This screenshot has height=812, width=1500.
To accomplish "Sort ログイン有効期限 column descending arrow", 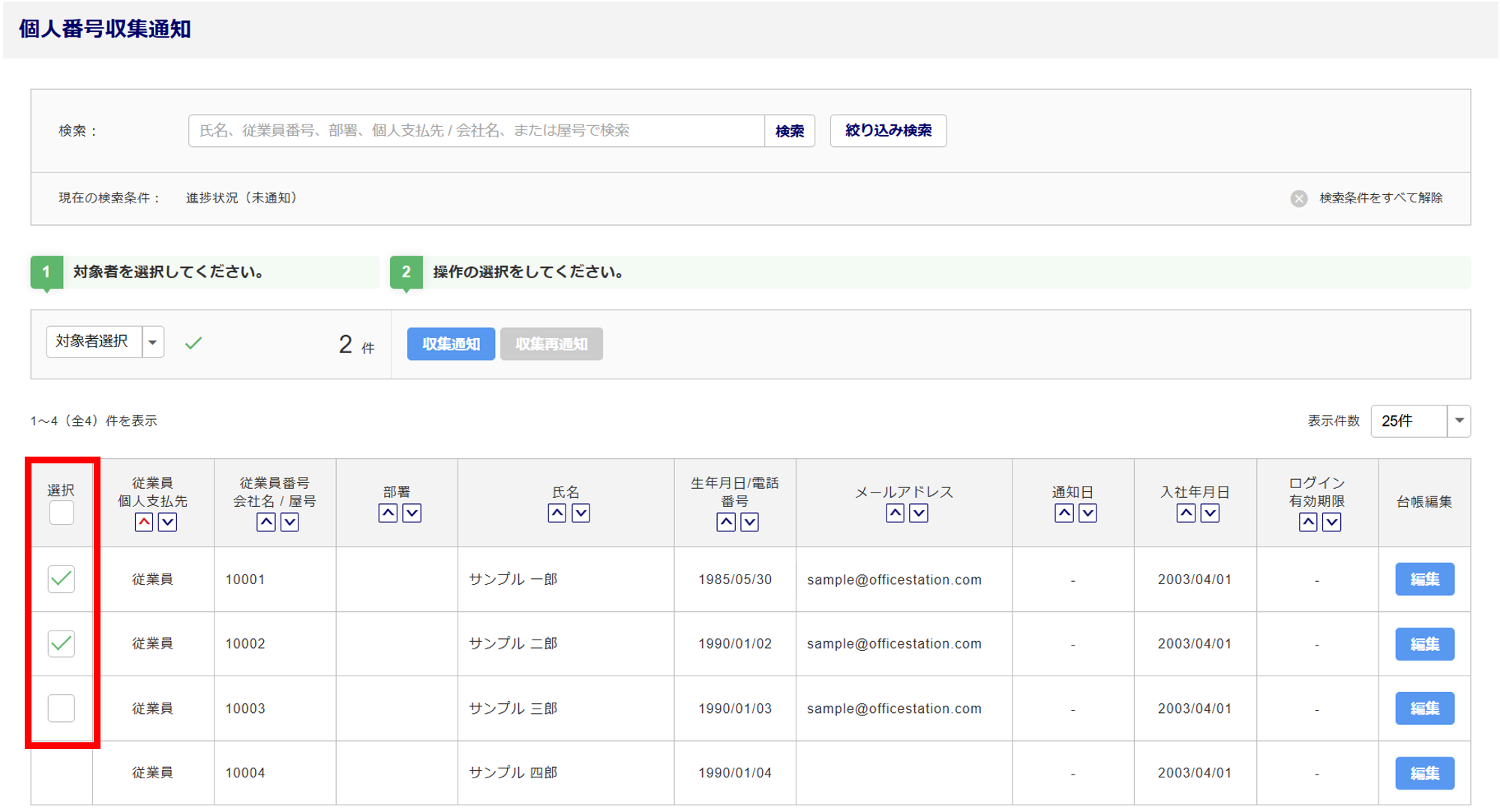I will 1331,522.
